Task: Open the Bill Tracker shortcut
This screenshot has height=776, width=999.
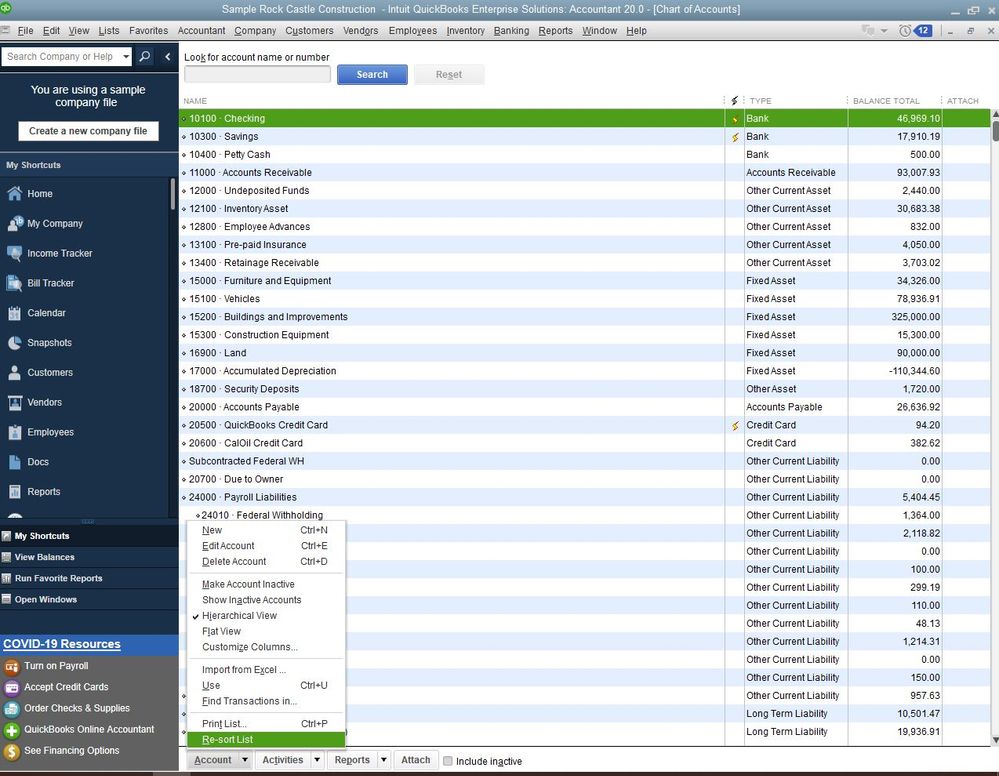Action: point(50,284)
